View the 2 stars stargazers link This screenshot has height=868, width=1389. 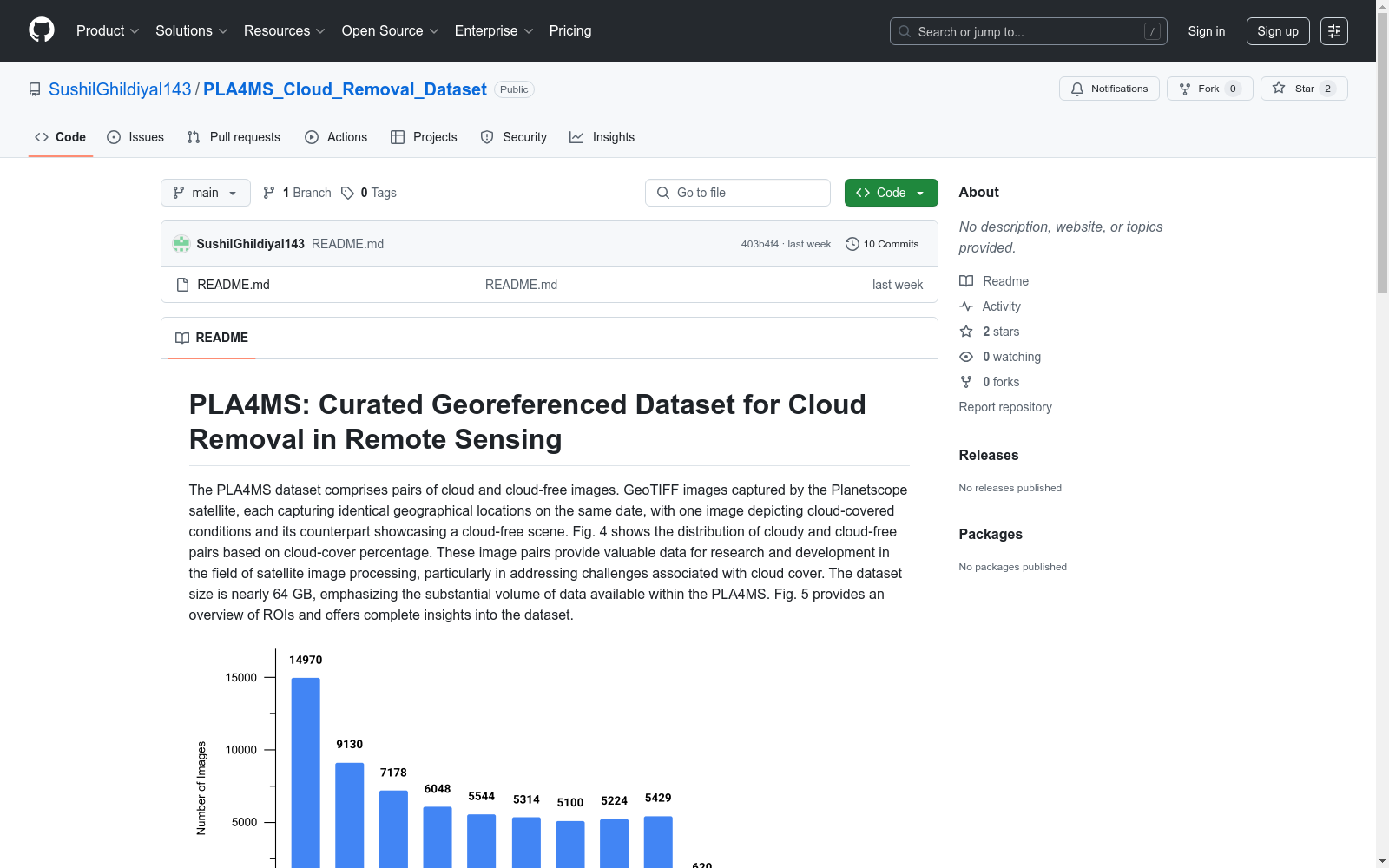990,332
